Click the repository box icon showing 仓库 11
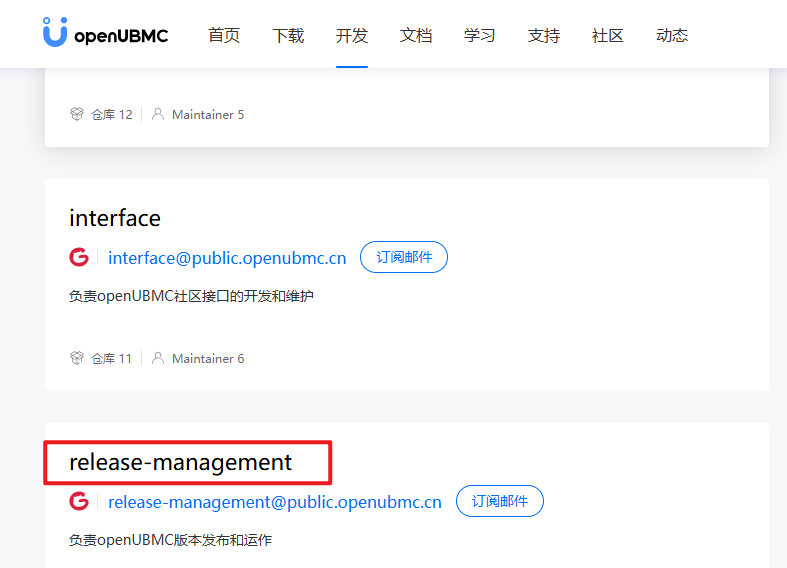Image resolution: width=787 pixels, height=568 pixels. [77, 359]
